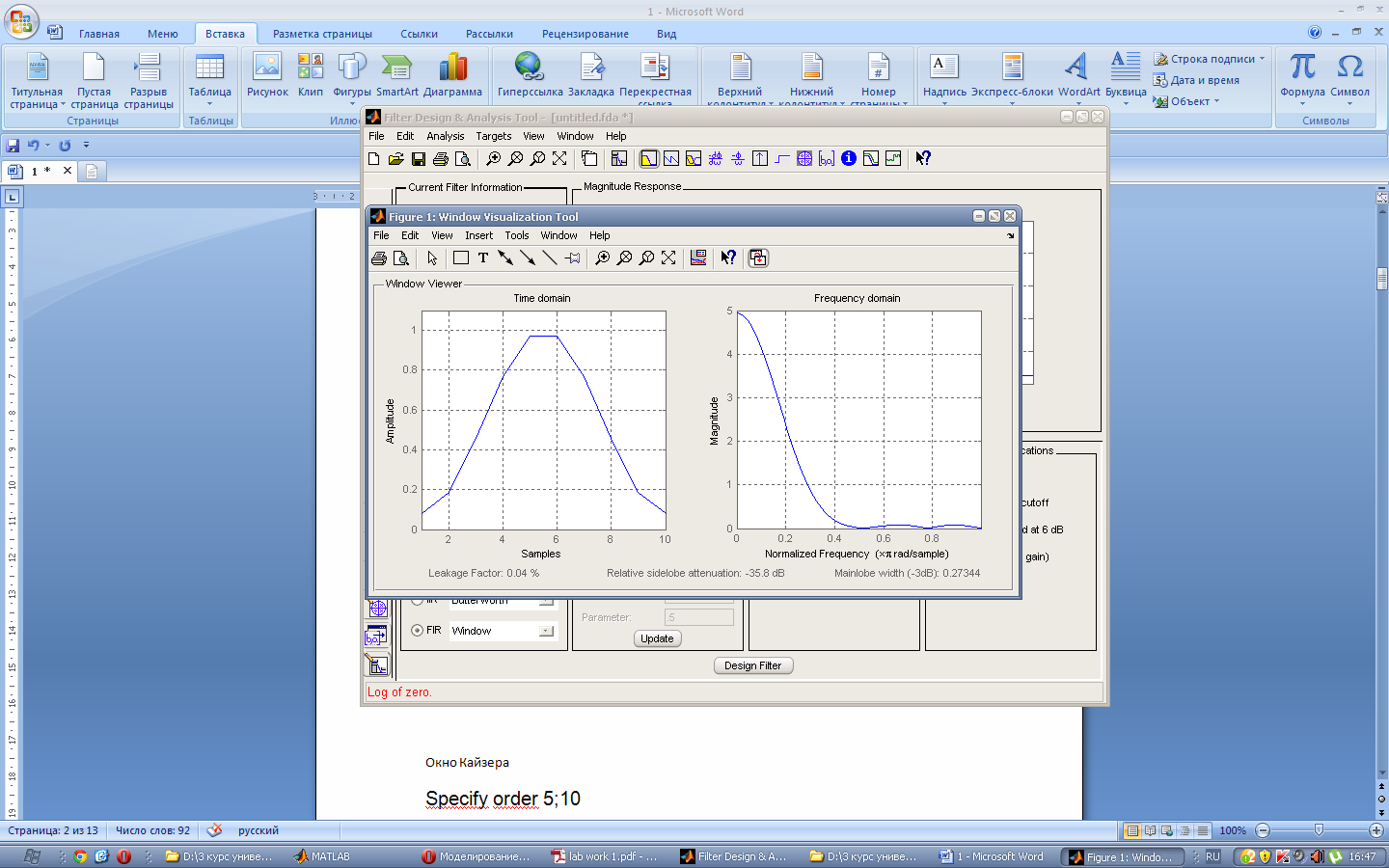Click blue Filter Information icon
This screenshot has height=868, width=1389.
[x=849, y=158]
